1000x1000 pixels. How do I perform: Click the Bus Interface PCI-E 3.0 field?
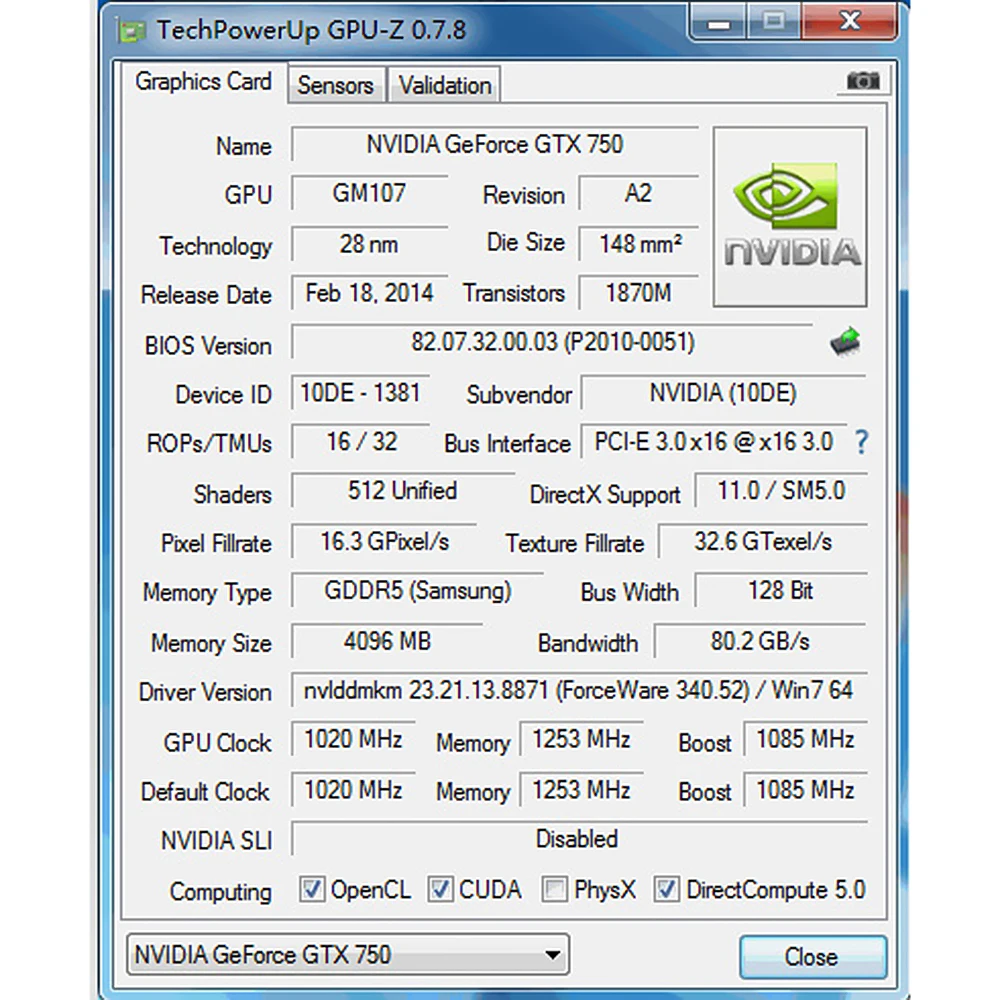coord(714,442)
